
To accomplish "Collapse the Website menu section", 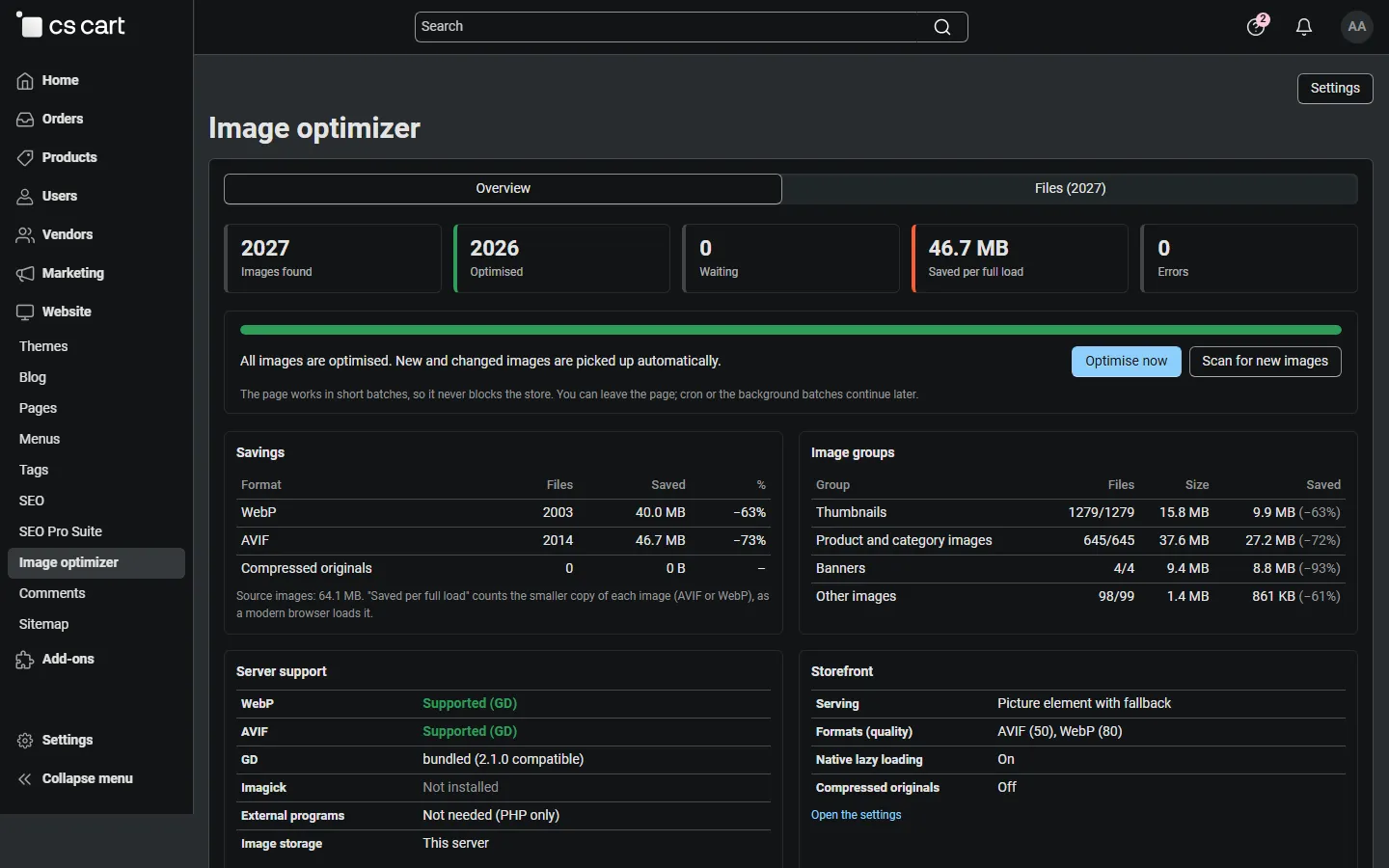I will tap(54, 312).
